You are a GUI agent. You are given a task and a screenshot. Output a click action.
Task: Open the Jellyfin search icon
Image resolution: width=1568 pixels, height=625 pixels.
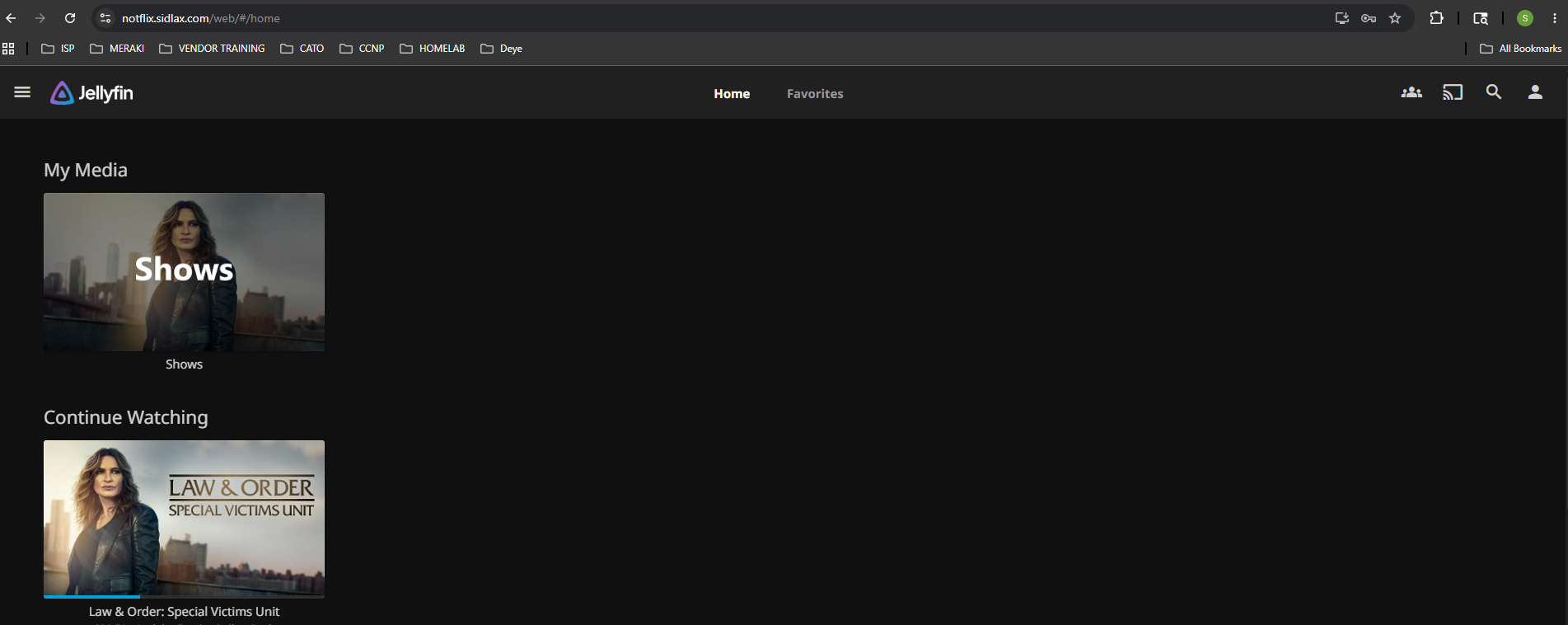point(1494,92)
